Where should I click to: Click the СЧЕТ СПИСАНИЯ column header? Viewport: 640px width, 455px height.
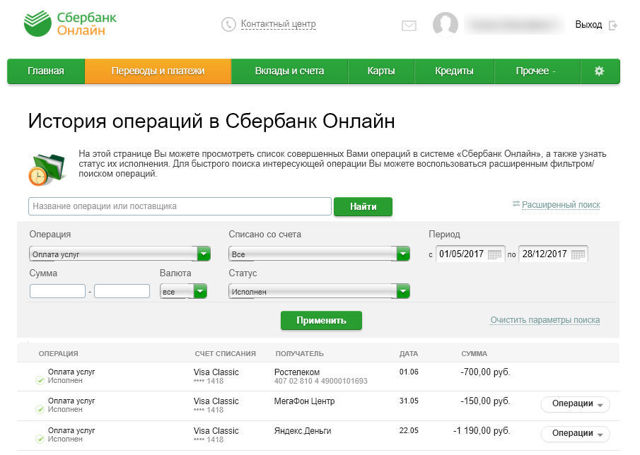click(x=225, y=354)
